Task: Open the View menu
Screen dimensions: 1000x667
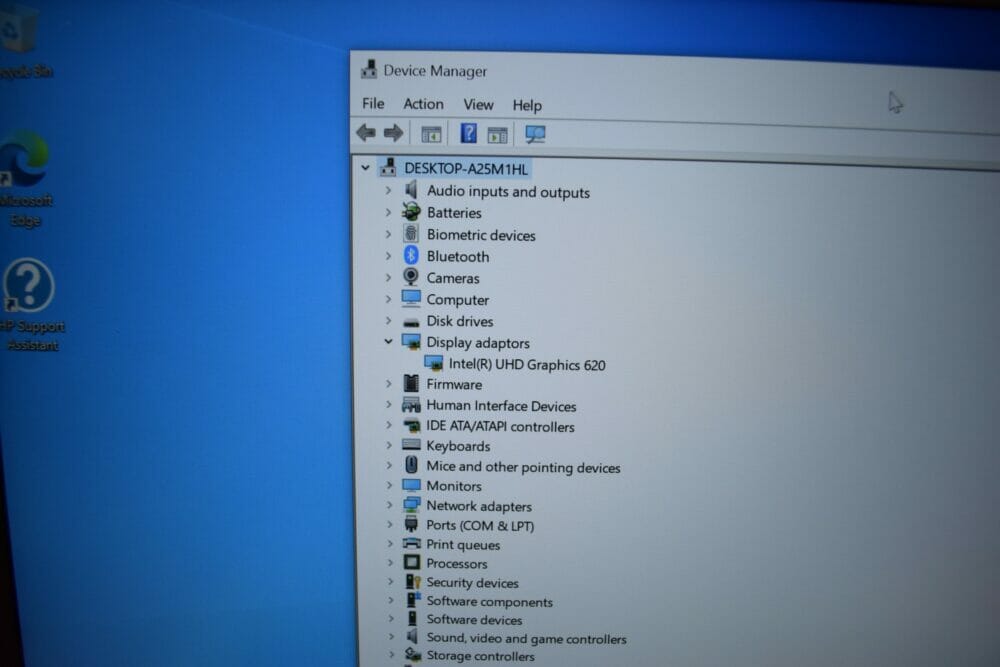Action: pos(478,104)
